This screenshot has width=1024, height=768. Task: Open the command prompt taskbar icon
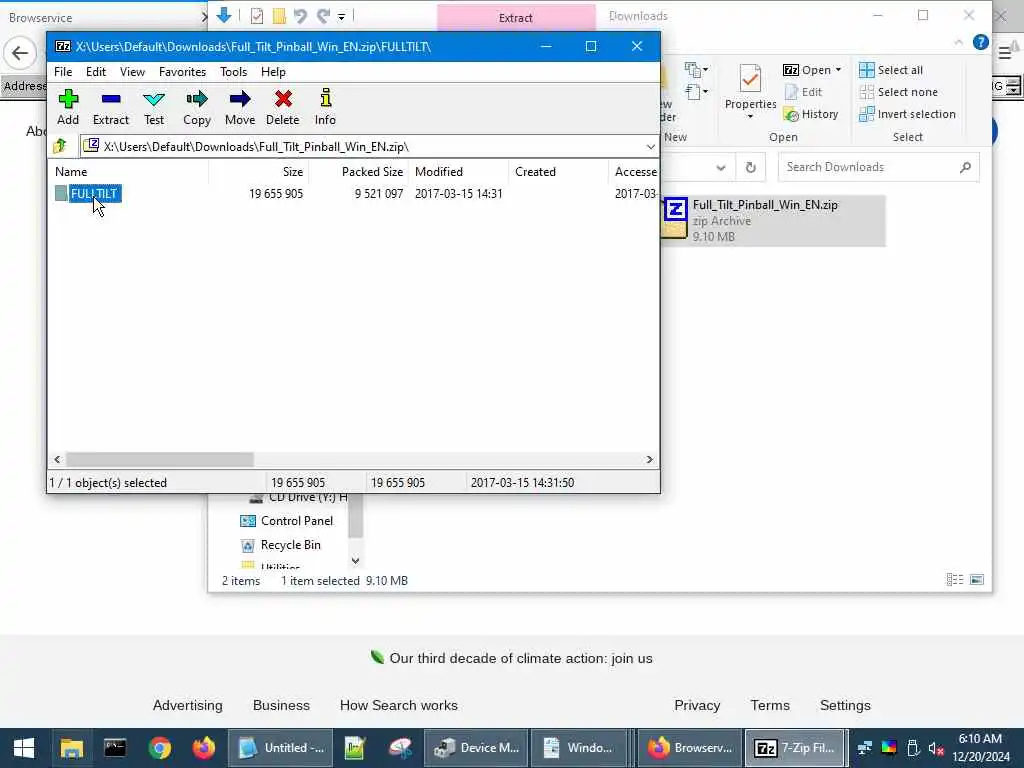[115, 748]
